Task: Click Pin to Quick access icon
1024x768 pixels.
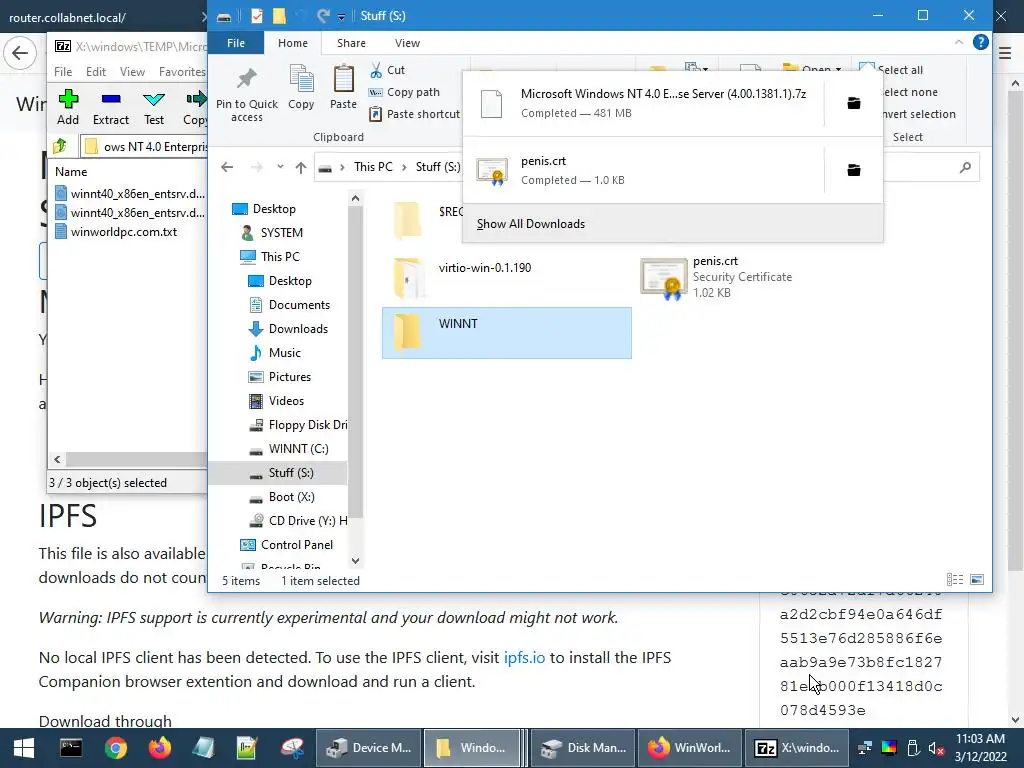Action: click(x=246, y=95)
